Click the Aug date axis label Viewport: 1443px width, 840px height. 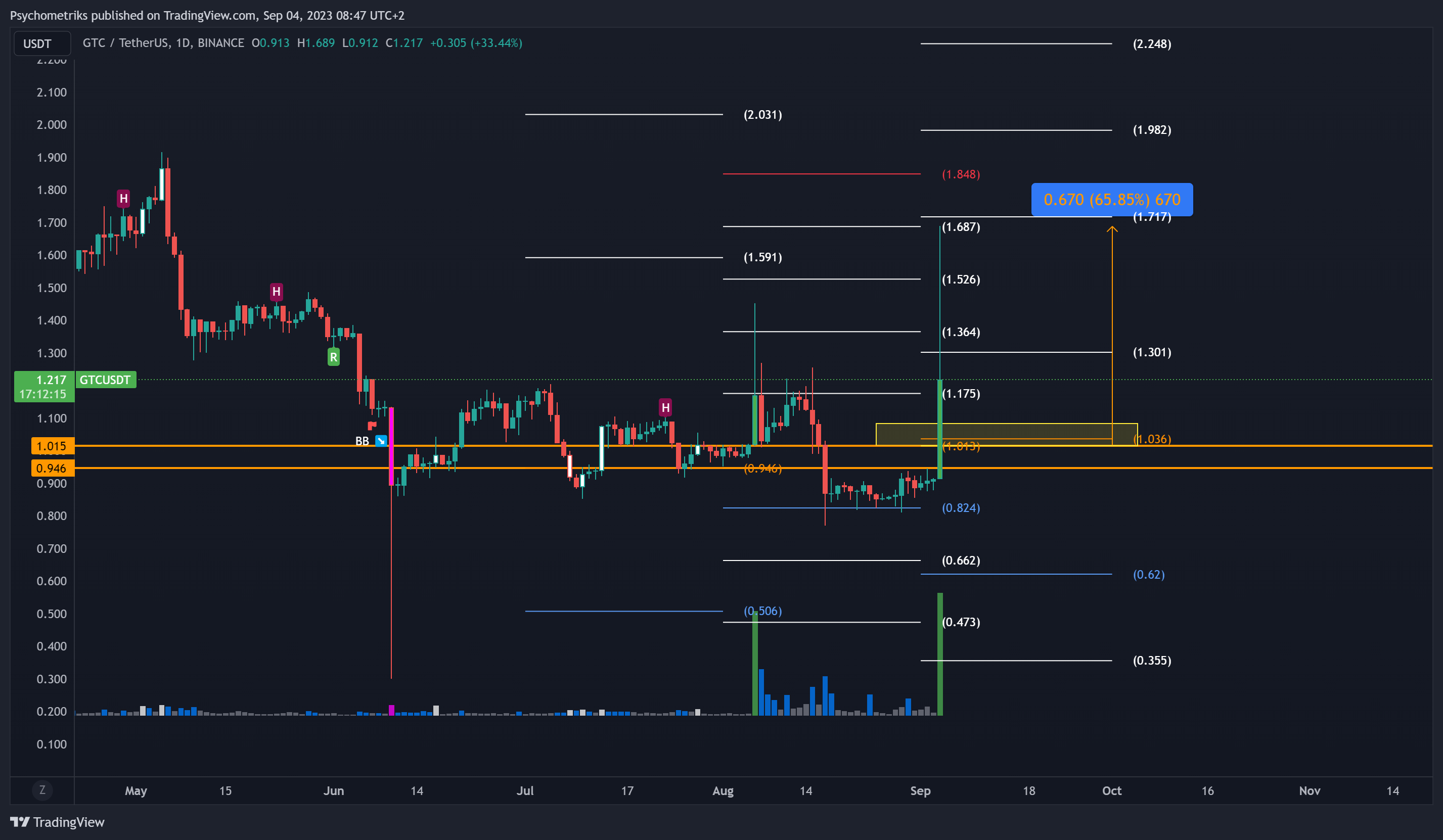point(723,791)
